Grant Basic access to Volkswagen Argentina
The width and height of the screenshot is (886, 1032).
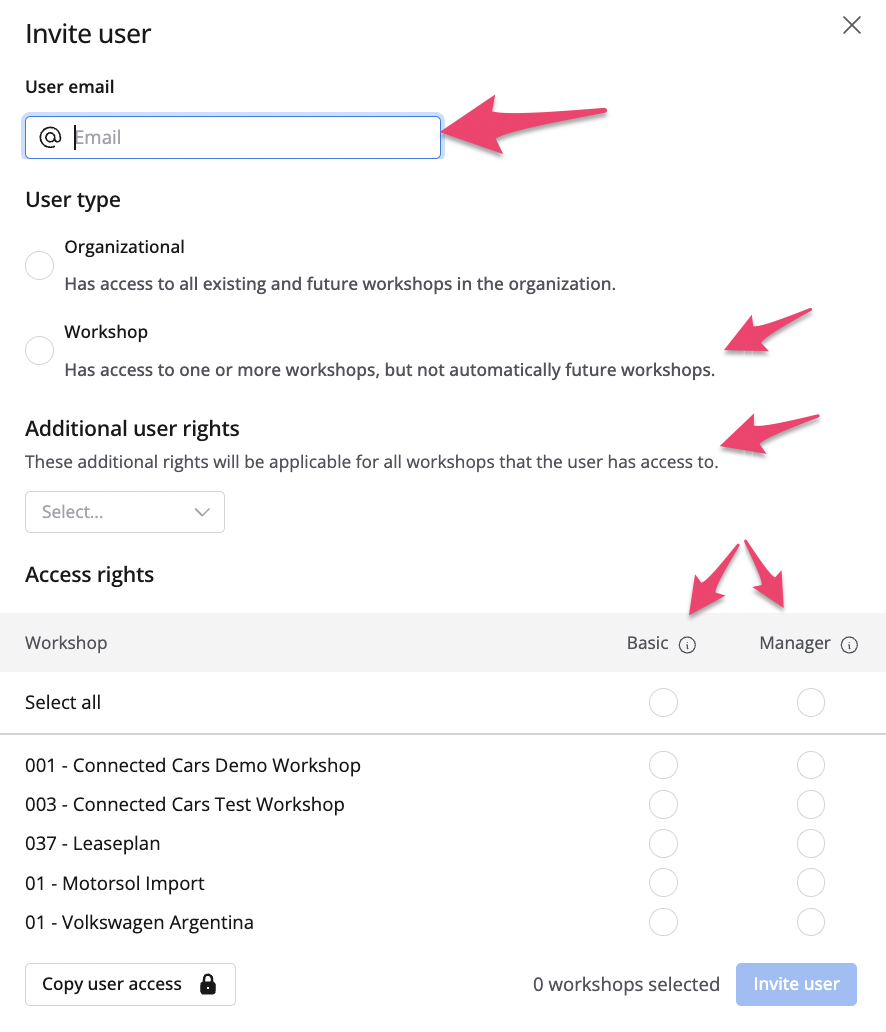tap(663, 922)
